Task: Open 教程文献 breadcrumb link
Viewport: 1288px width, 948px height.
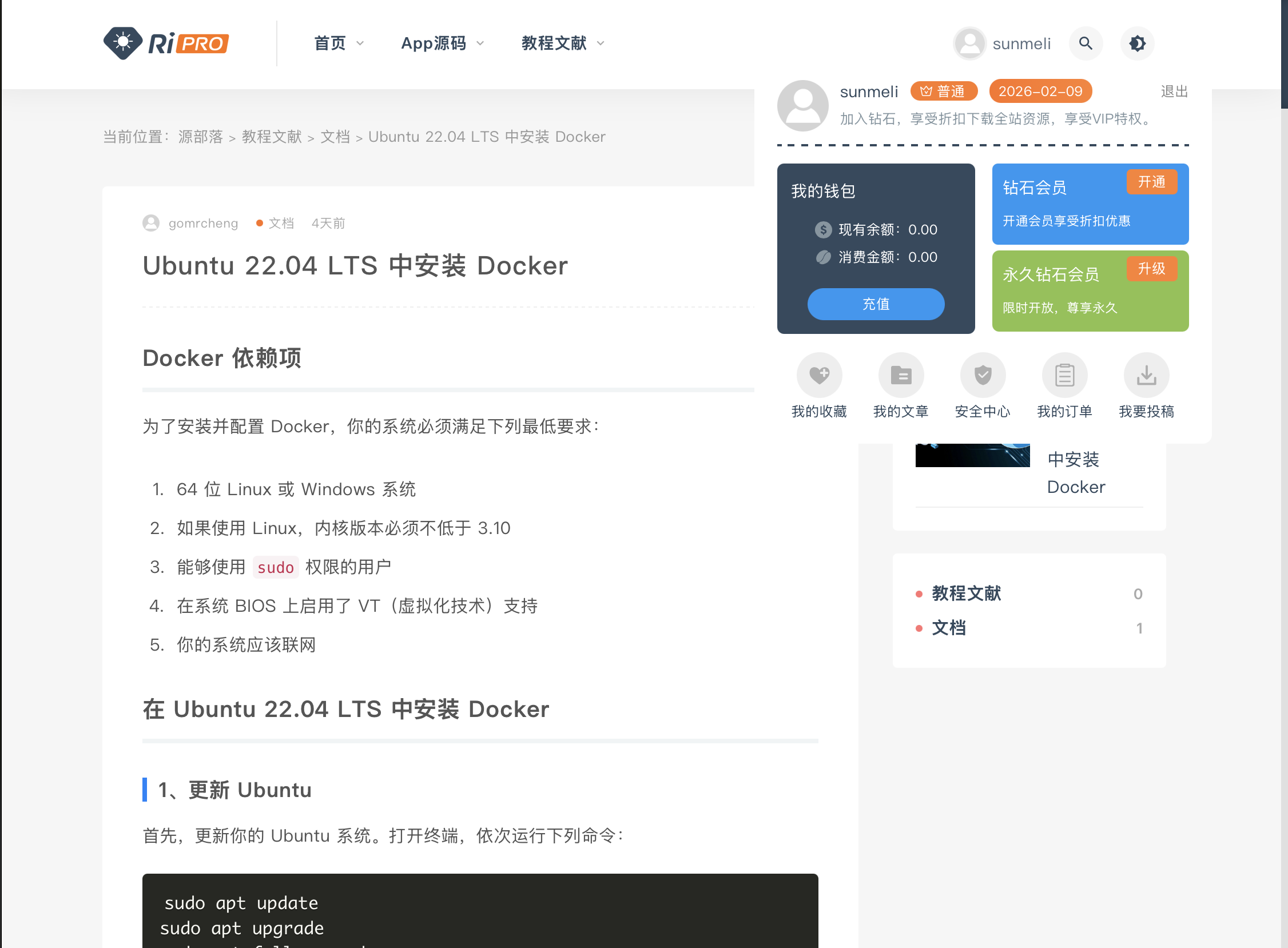Action: pyautogui.click(x=272, y=137)
